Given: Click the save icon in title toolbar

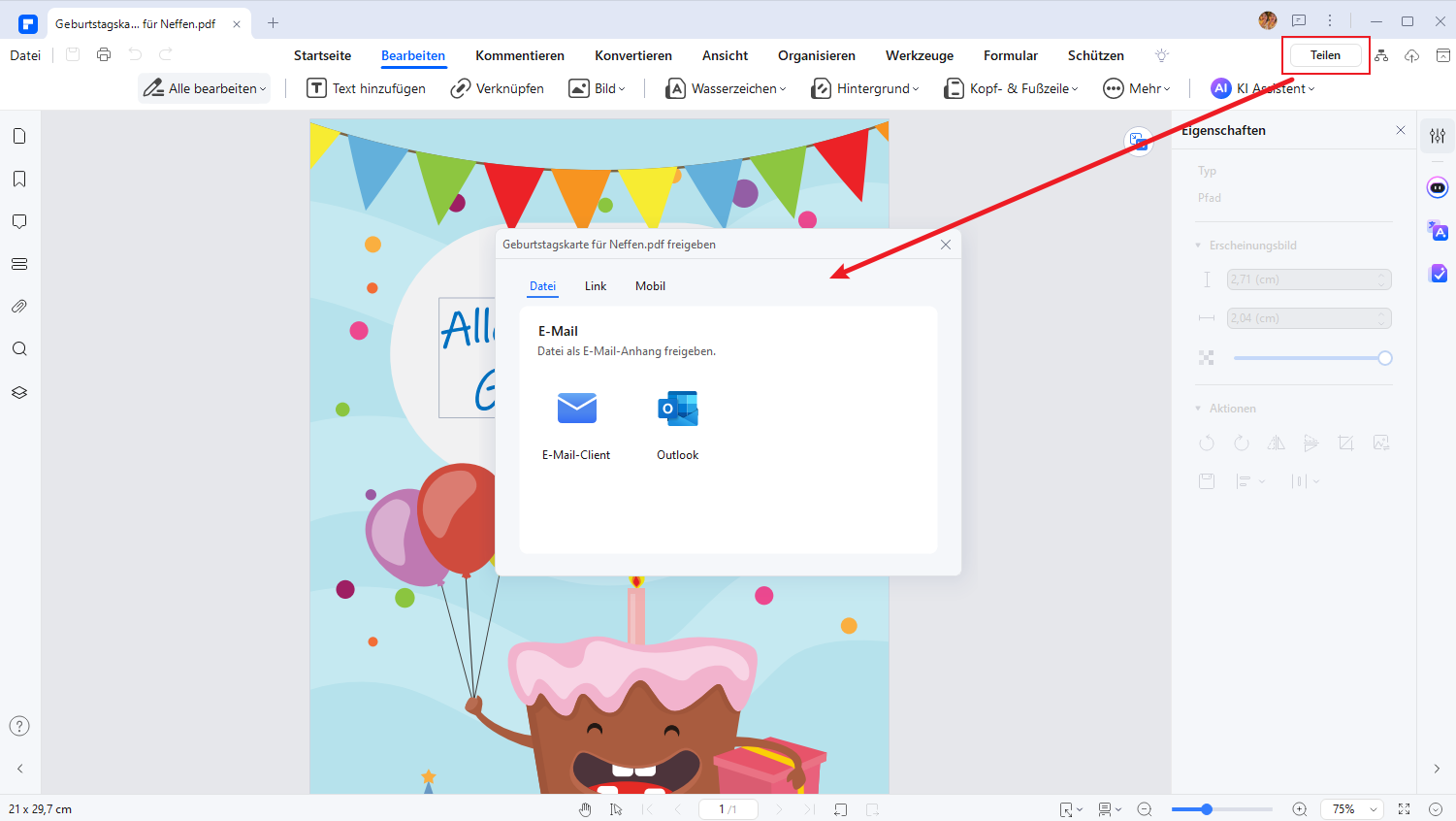Looking at the screenshot, I should pos(73,55).
